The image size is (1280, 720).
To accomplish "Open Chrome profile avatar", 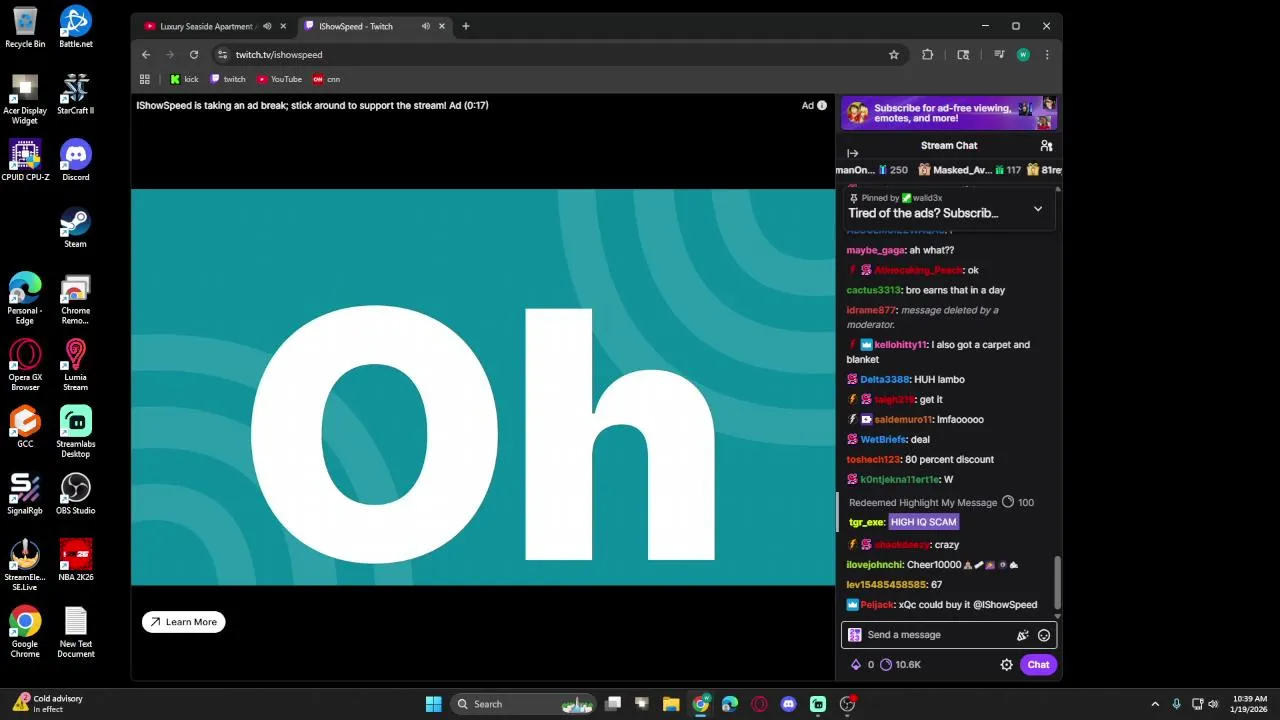I will click(x=1023, y=55).
